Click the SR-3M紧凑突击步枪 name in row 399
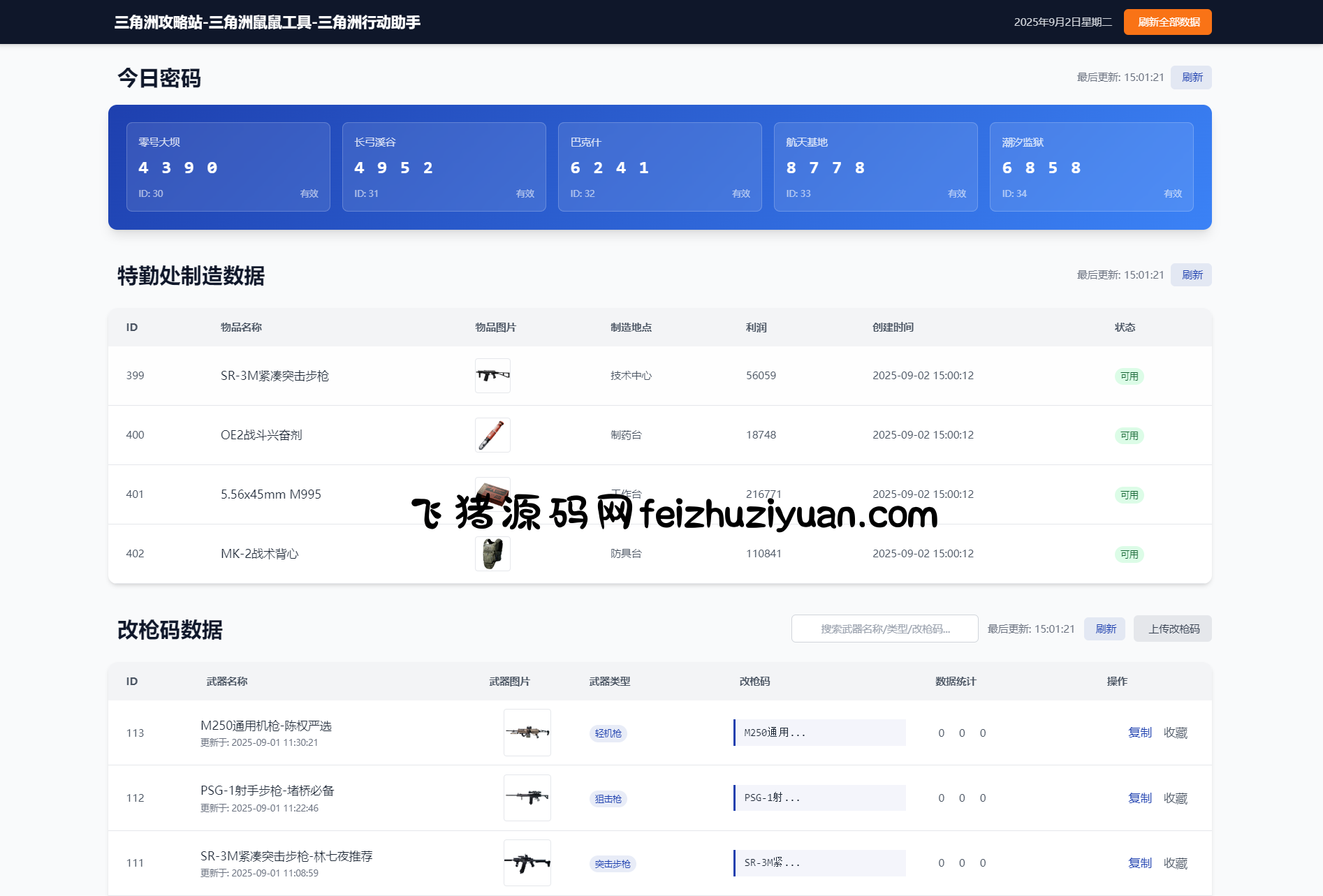 click(275, 376)
